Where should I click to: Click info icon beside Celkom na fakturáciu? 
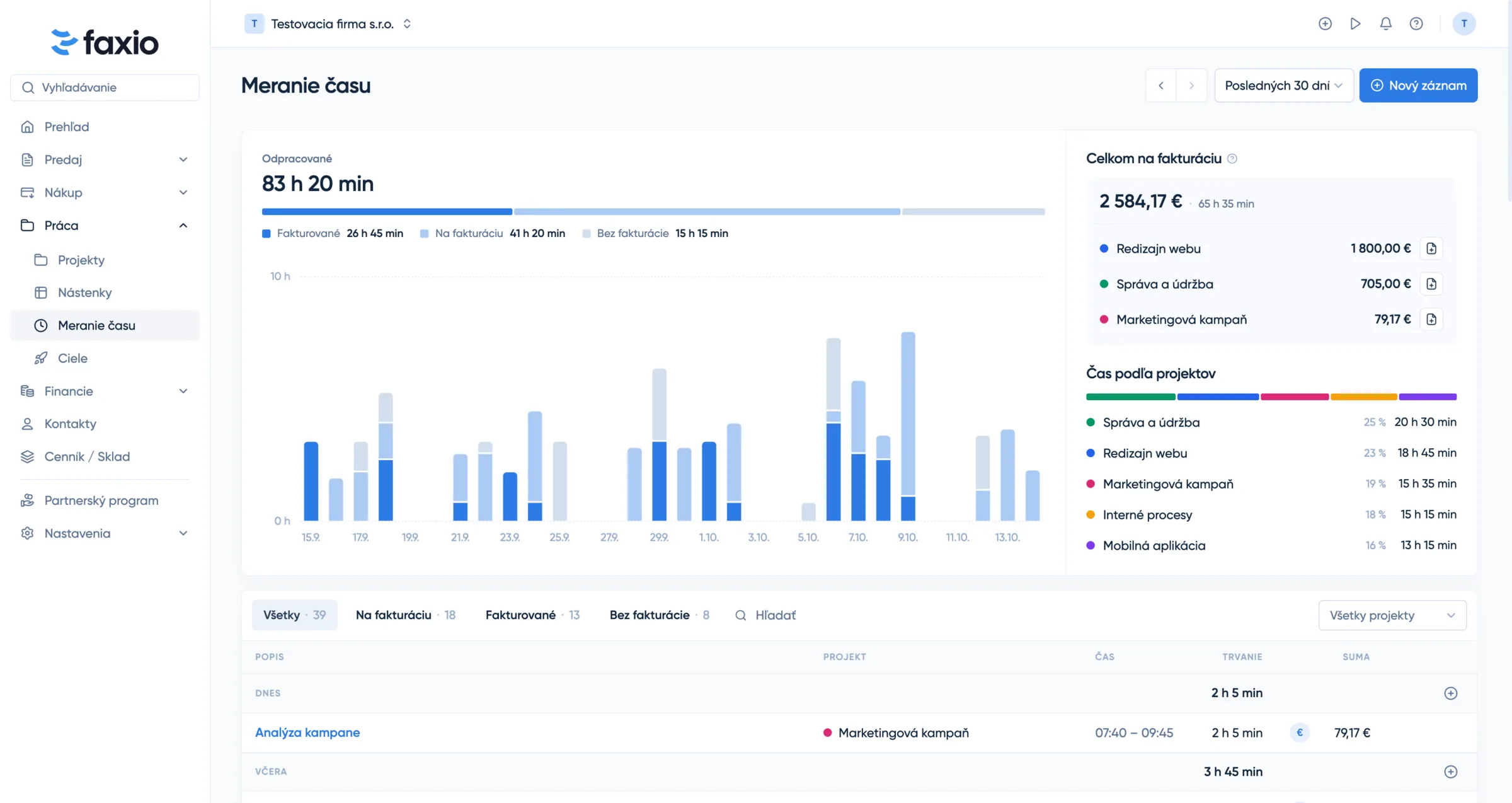pyautogui.click(x=1232, y=159)
